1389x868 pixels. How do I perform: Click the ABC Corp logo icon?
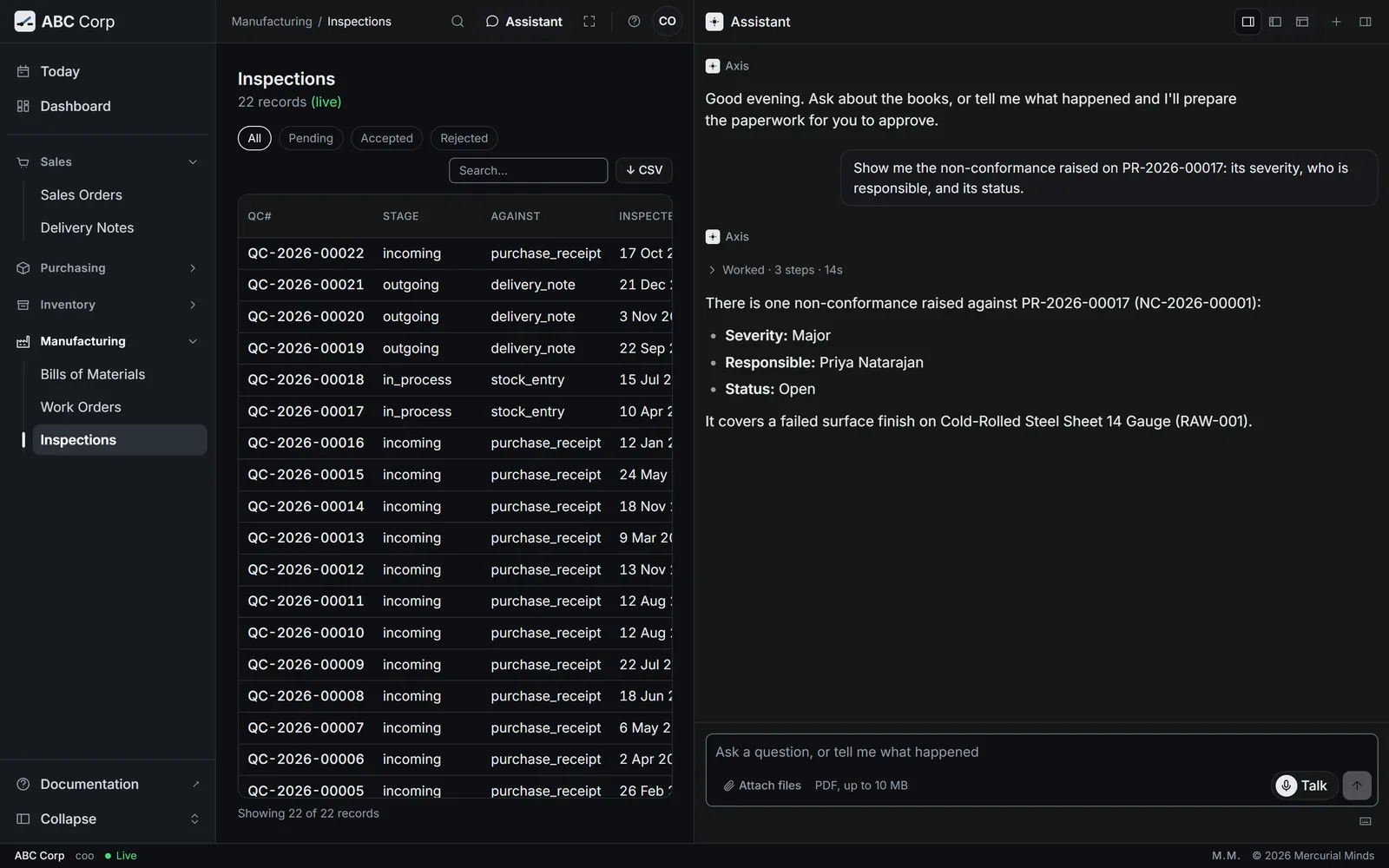point(25,22)
